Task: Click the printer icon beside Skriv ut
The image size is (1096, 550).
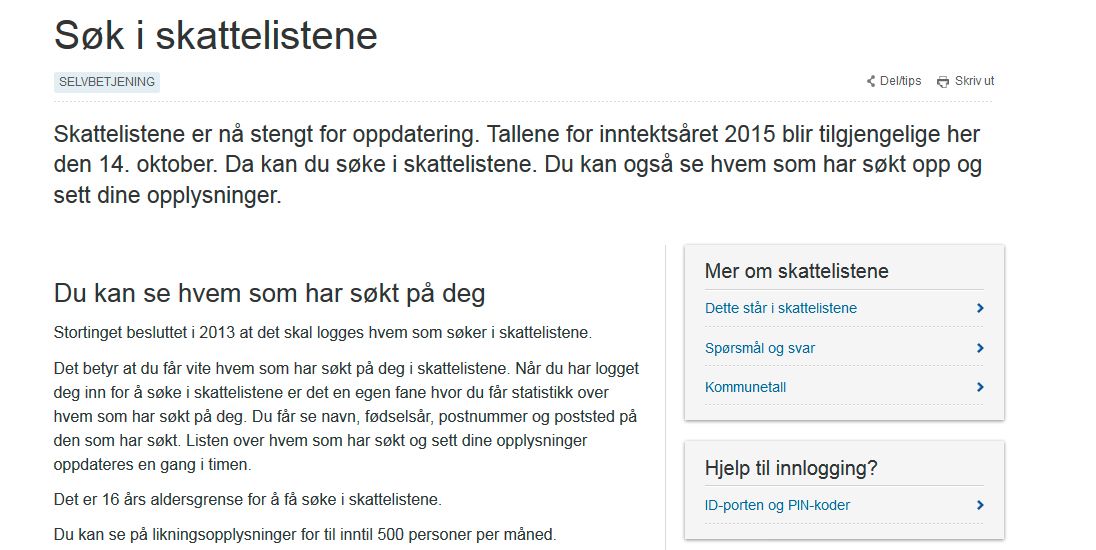Action: click(944, 82)
